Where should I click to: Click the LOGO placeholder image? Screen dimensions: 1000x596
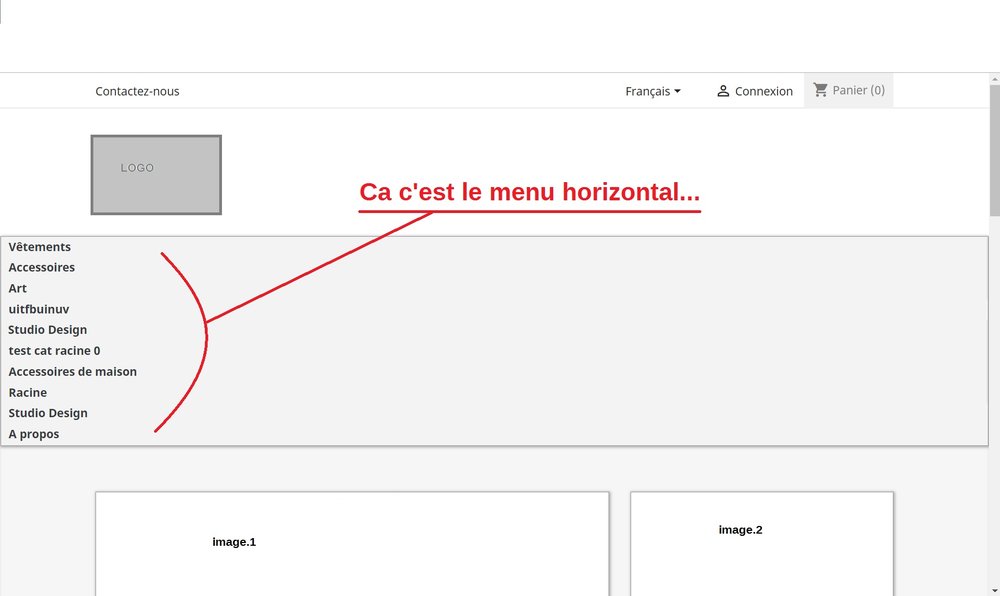point(156,174)
